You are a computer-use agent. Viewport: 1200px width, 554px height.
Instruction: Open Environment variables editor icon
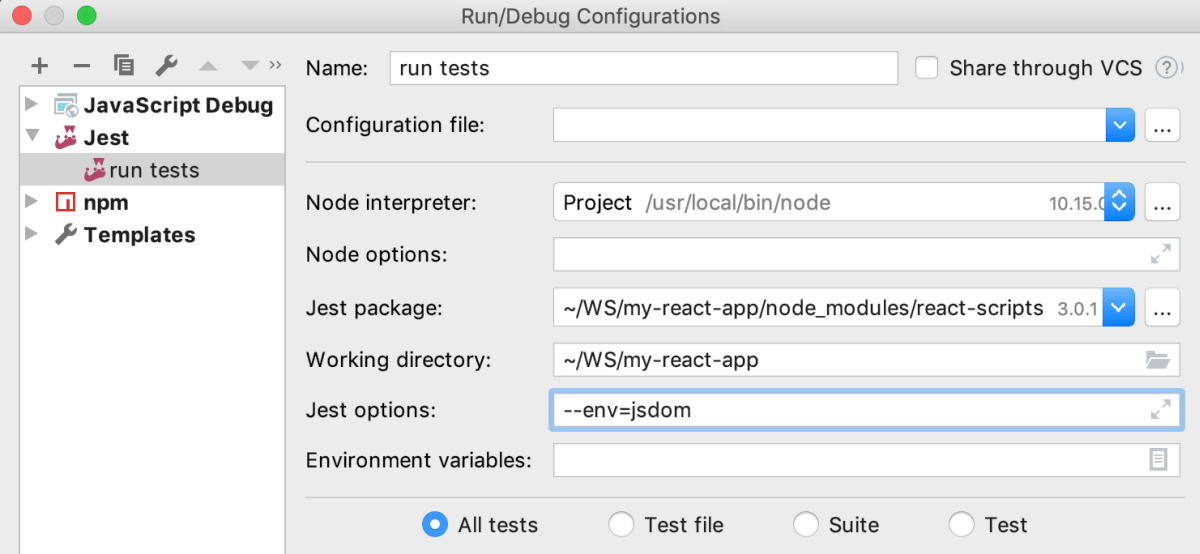[x=1158, y=460]
